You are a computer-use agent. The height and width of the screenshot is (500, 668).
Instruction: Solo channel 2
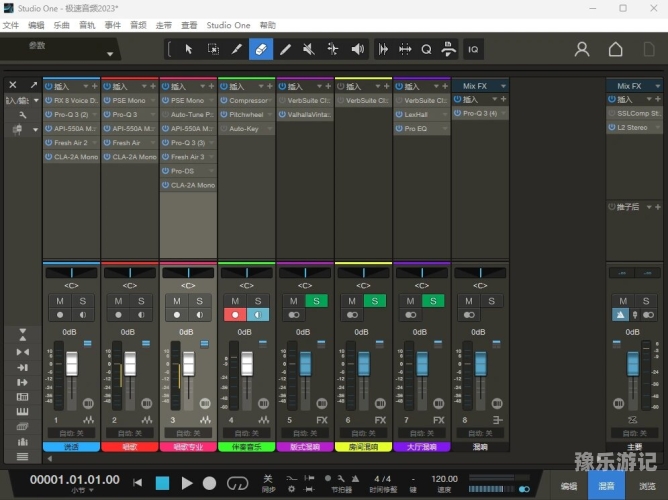(x=141, y=301)
